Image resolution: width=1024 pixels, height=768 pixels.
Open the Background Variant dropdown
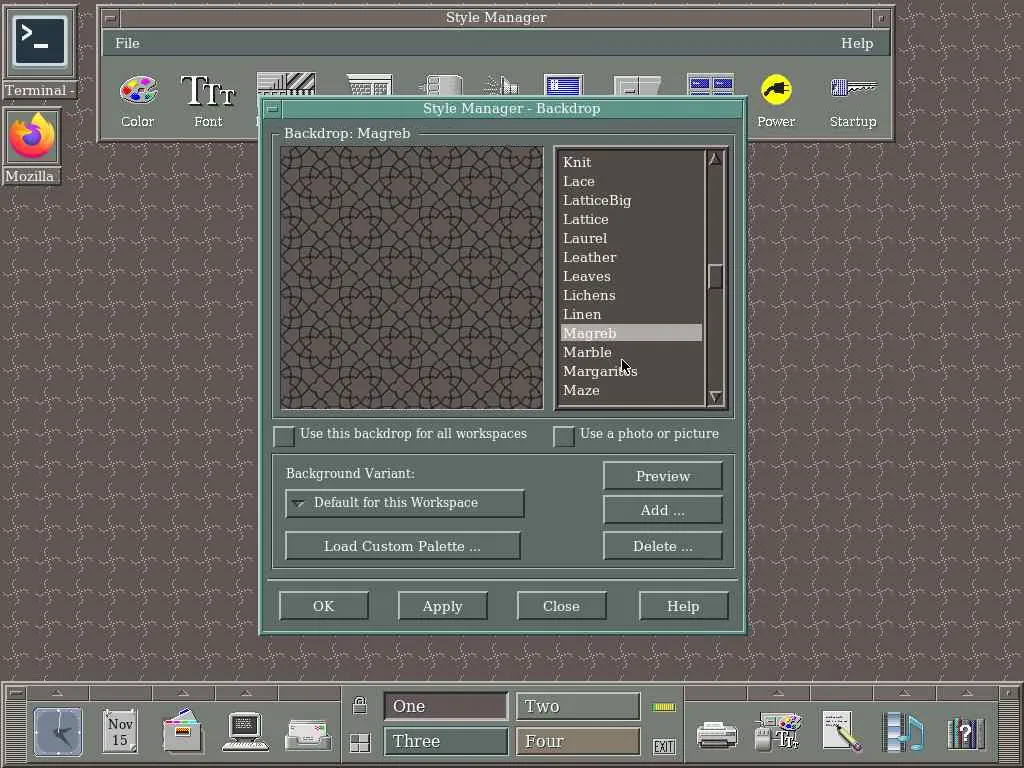[x=404, y=503]
